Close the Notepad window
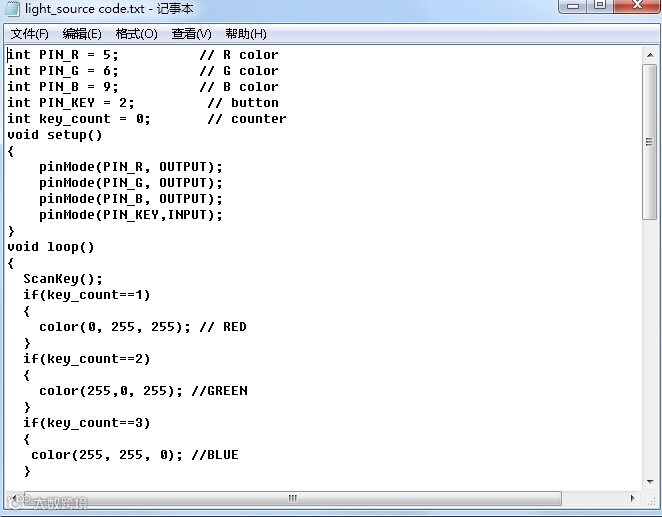Screen dimensions: 662x517 (638, 6)
